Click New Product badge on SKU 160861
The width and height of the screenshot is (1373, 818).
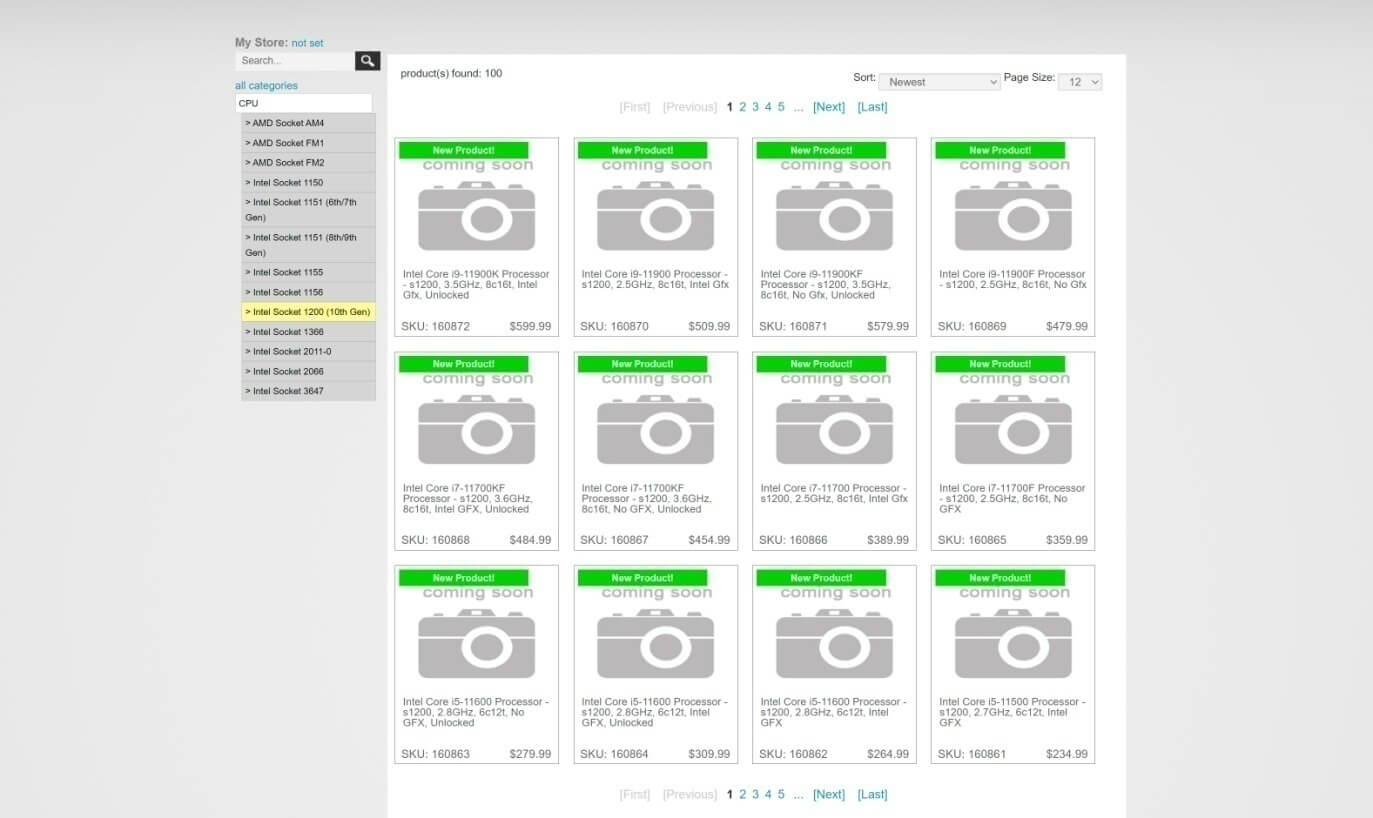(x=999, y=578)
